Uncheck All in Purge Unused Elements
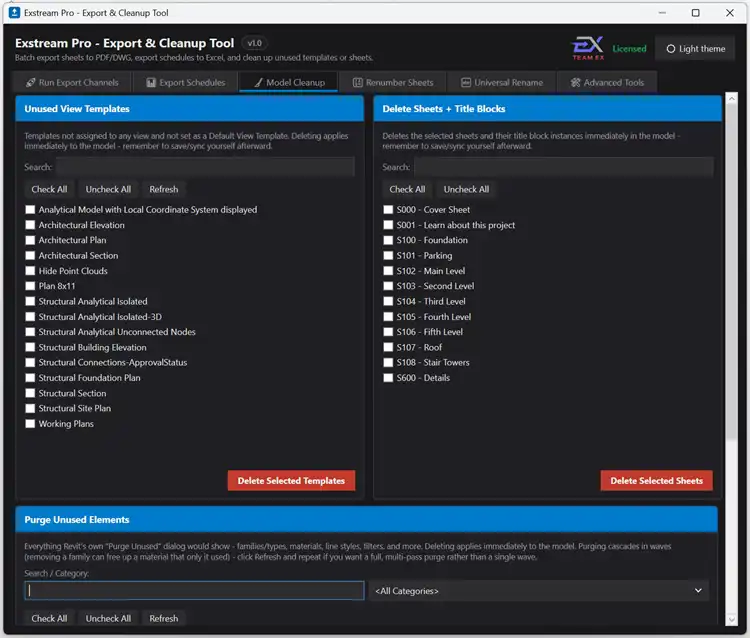This screenshot has width=750, height=638. click(108, 618)
